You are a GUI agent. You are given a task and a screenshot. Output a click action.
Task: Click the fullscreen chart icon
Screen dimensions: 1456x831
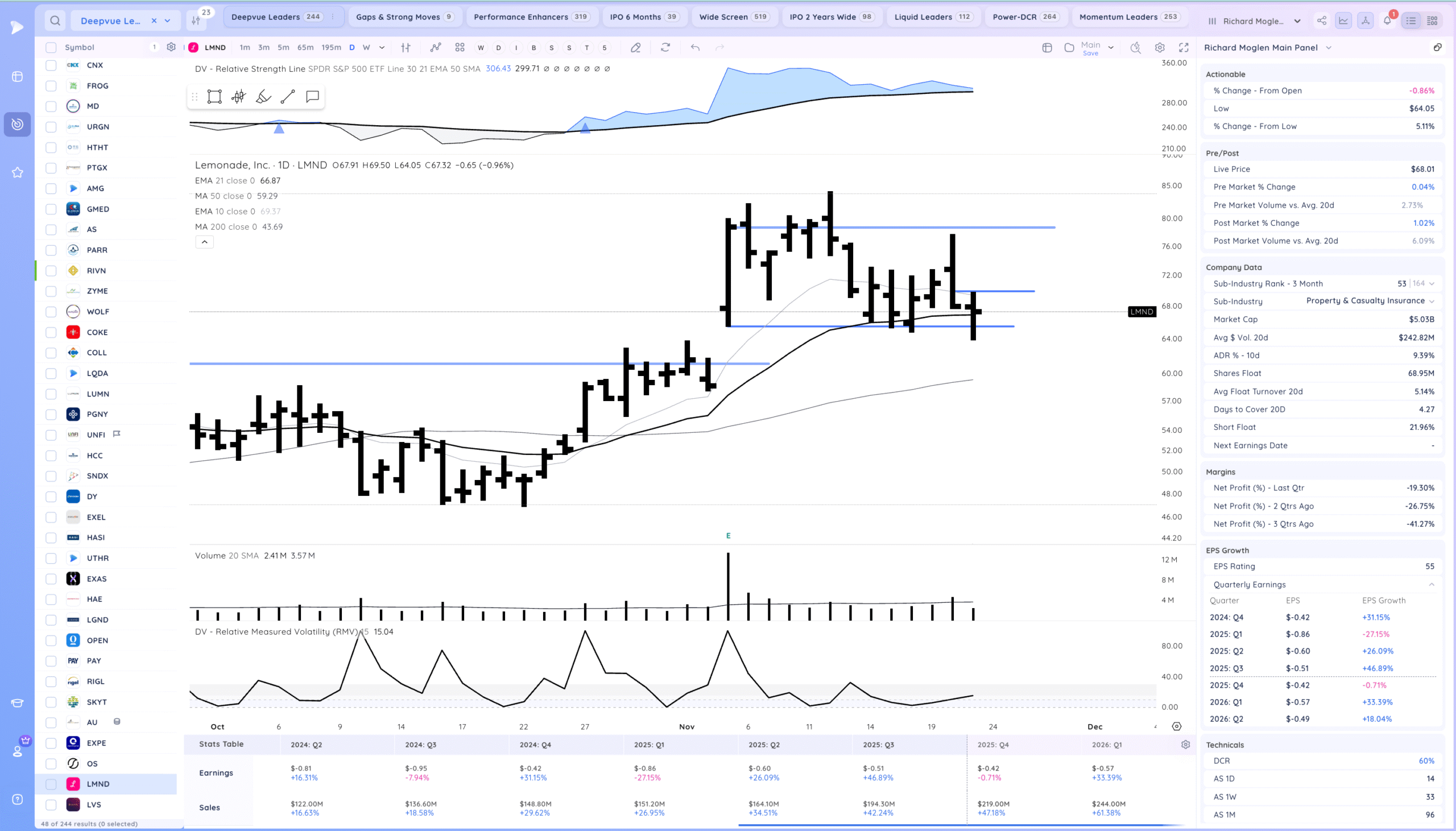(x=1184, y=47)
